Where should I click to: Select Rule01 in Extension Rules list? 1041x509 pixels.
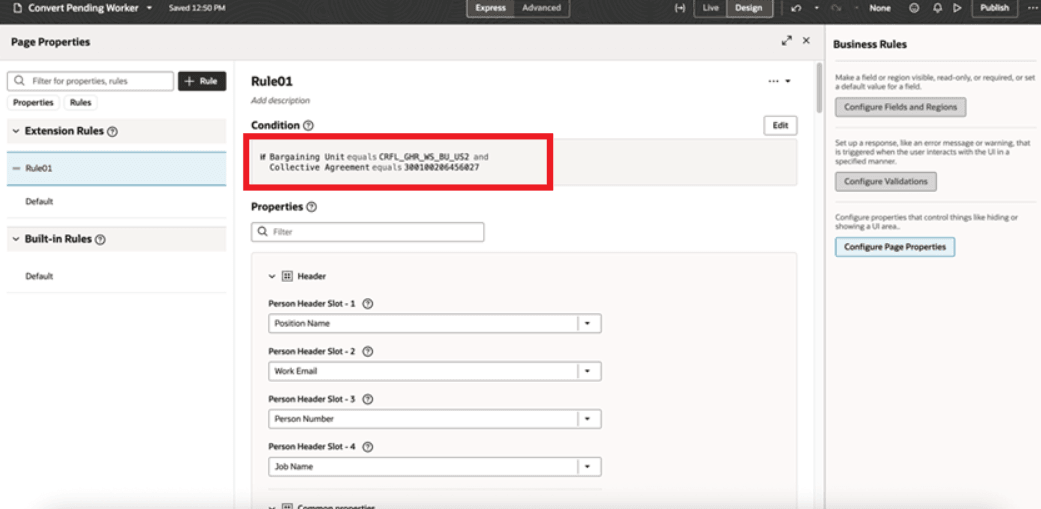point(117,169)
